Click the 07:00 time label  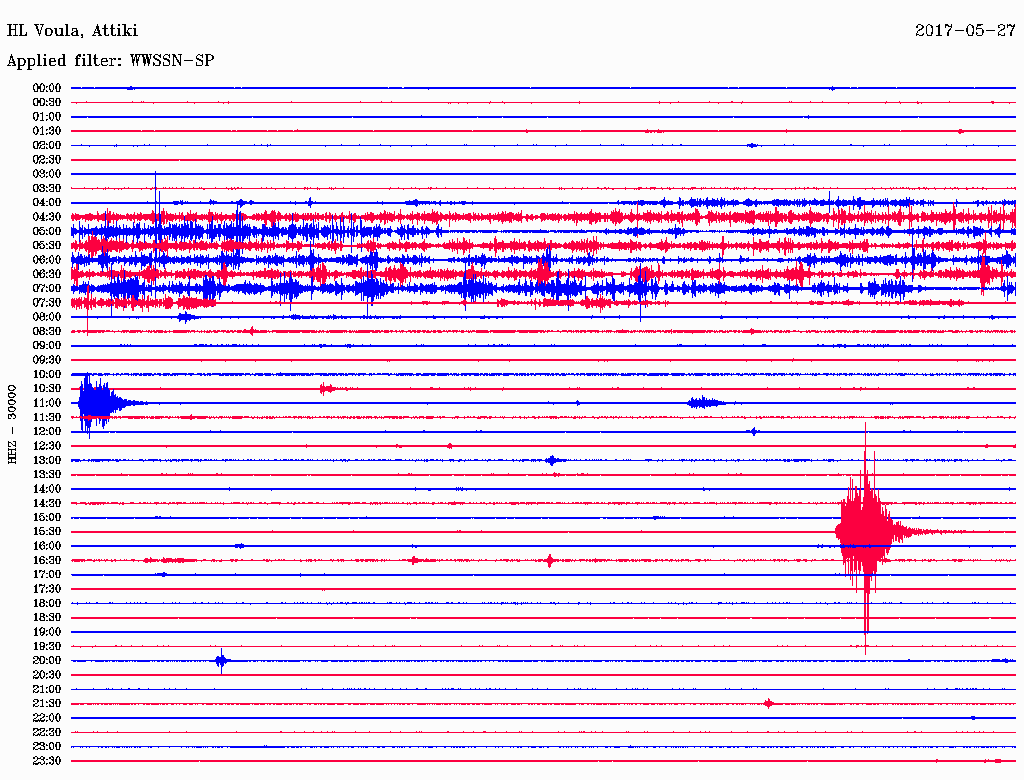coord(47,288)
